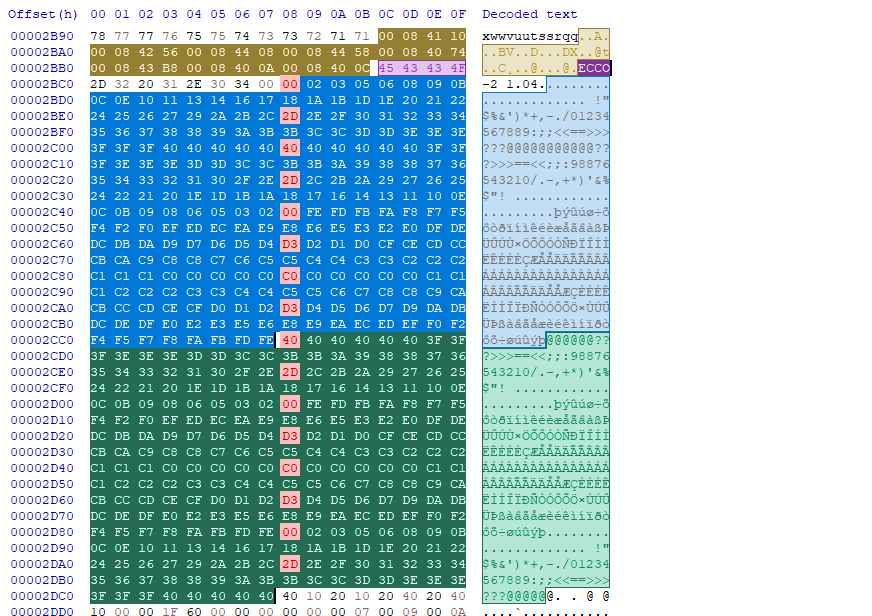Select the 00002B90 offset row label
Screen dimensions: 872x616
point(42,36)
